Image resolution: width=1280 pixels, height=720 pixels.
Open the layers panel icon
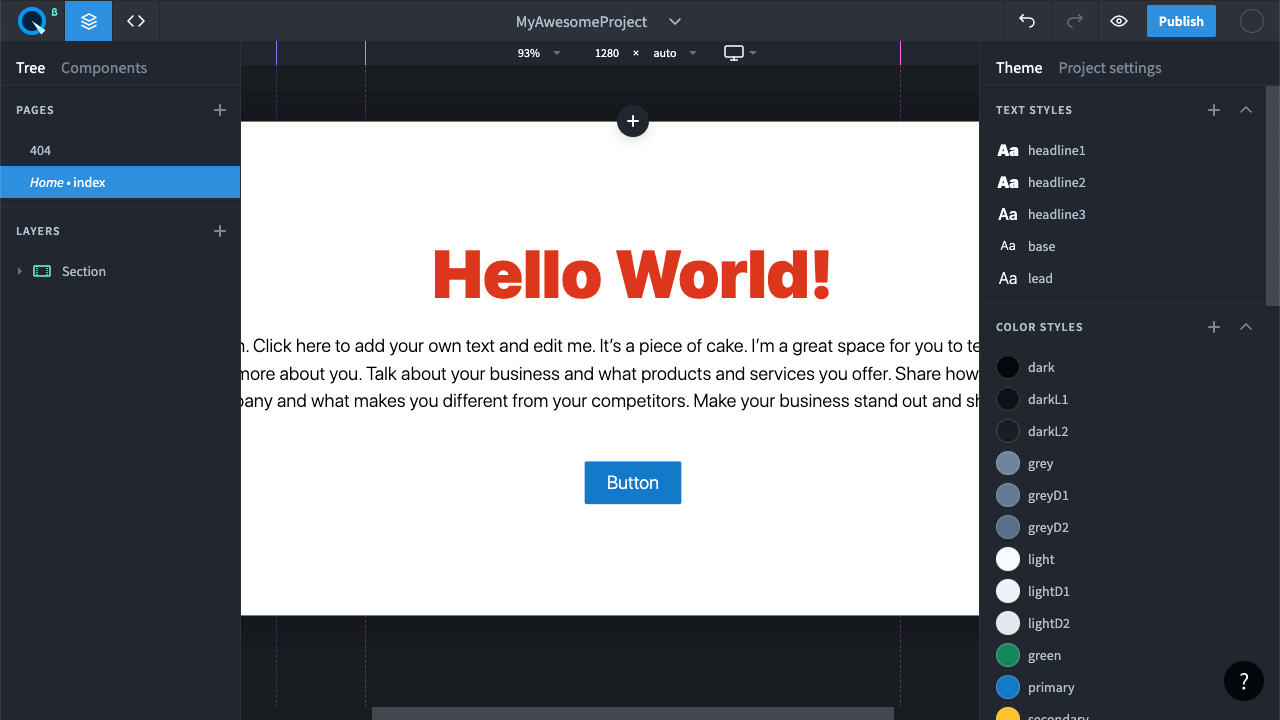tap(89, 21)
